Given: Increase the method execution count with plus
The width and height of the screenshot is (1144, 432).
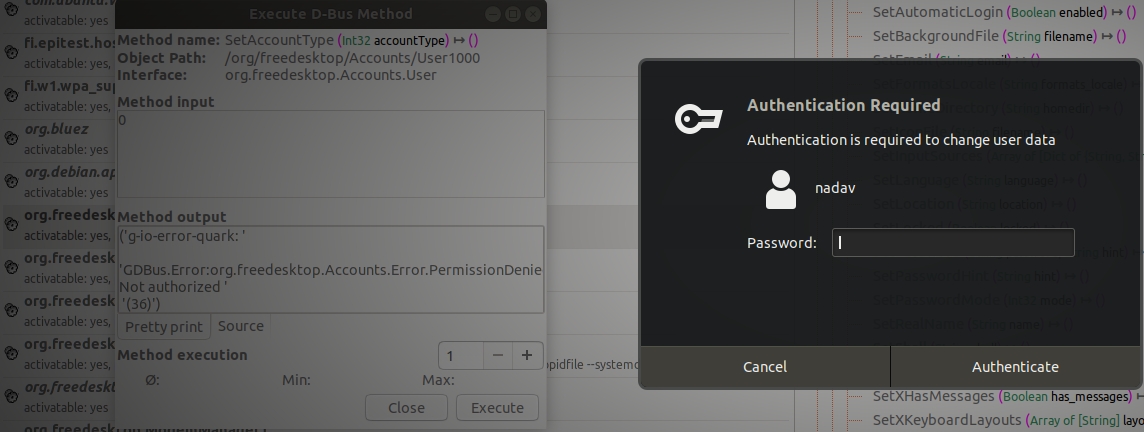Looking at the screenshot, I should (527, 355).
